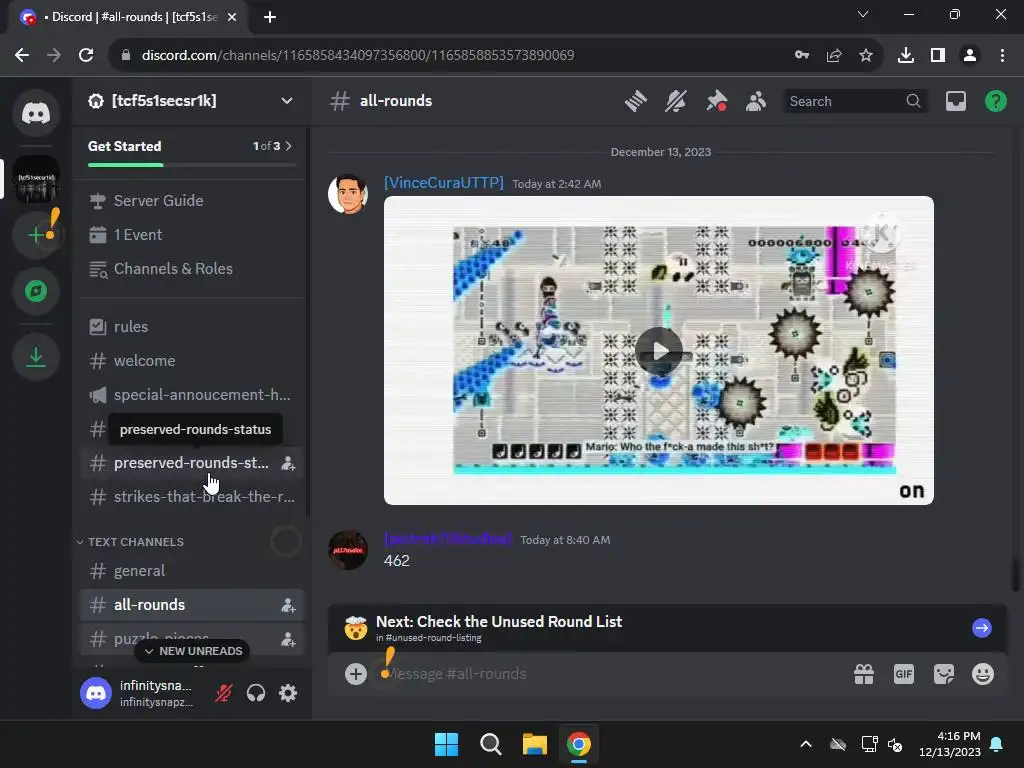Image resolution: width=1024 pixels, height=768 pixels.
Task: Click the Download Apps icon in sidebar
Action: [x=36, y=357]
